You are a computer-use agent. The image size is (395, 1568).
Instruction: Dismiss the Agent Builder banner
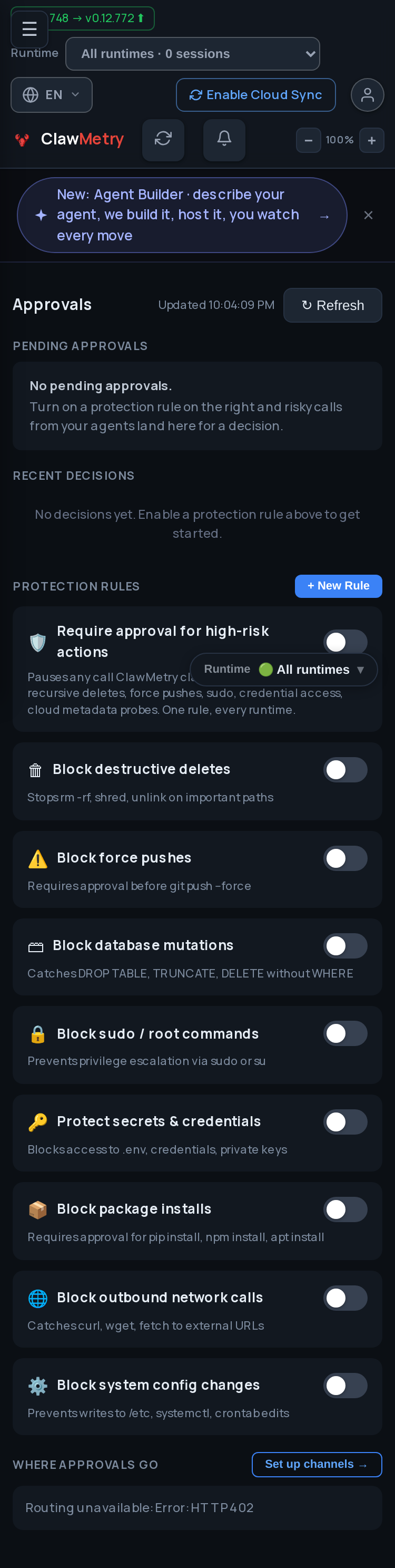pos(368,215)
